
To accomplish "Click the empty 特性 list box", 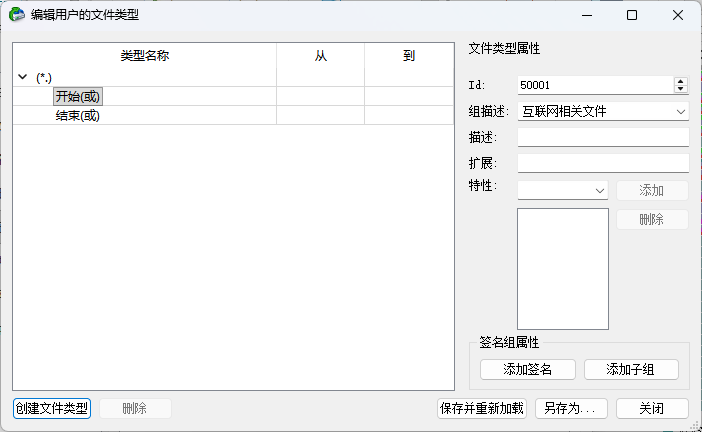I will tap(563, 269).
